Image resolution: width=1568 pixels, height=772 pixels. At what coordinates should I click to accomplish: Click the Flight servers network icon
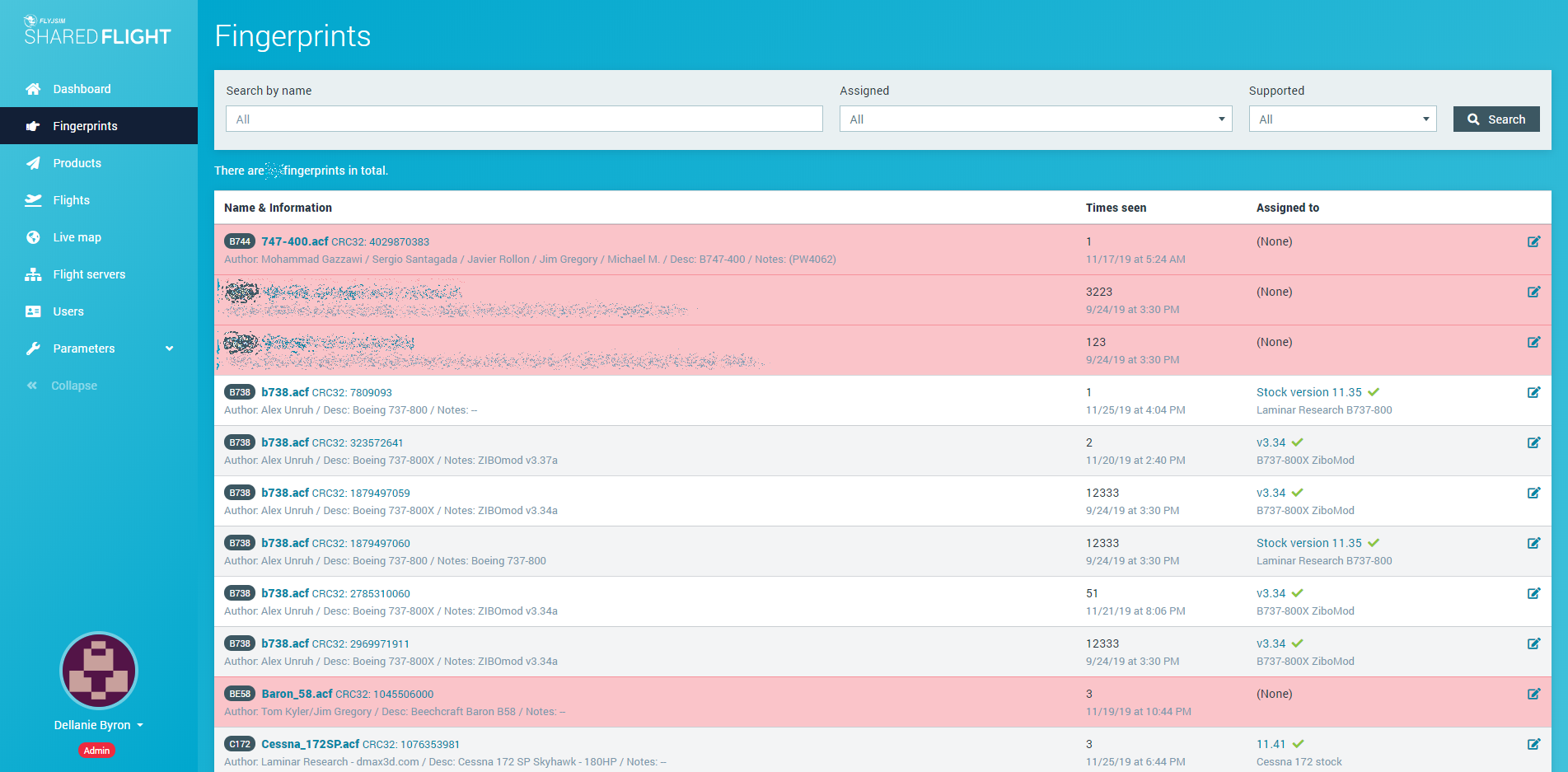(33, 274)
